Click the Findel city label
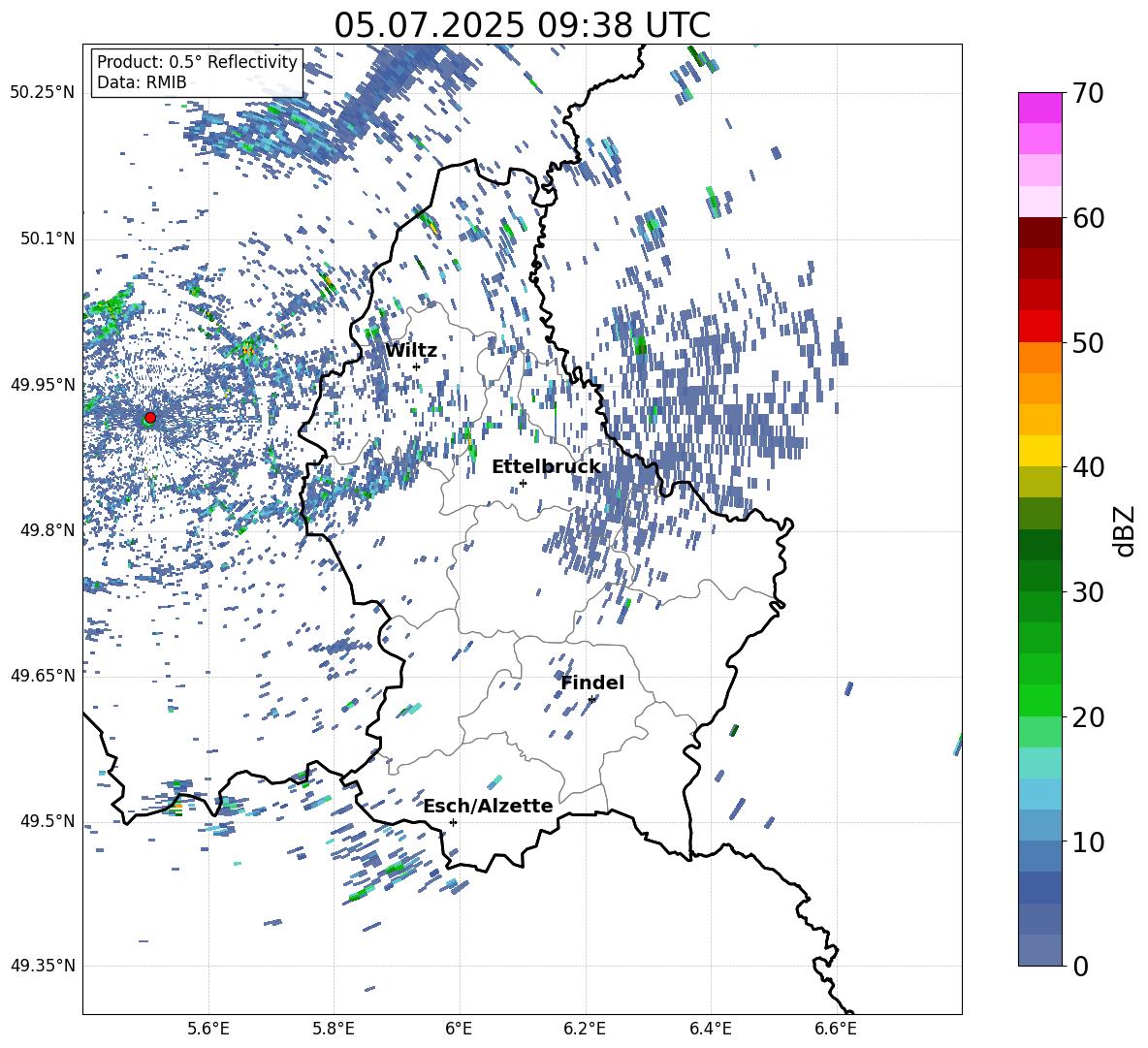 592,683
